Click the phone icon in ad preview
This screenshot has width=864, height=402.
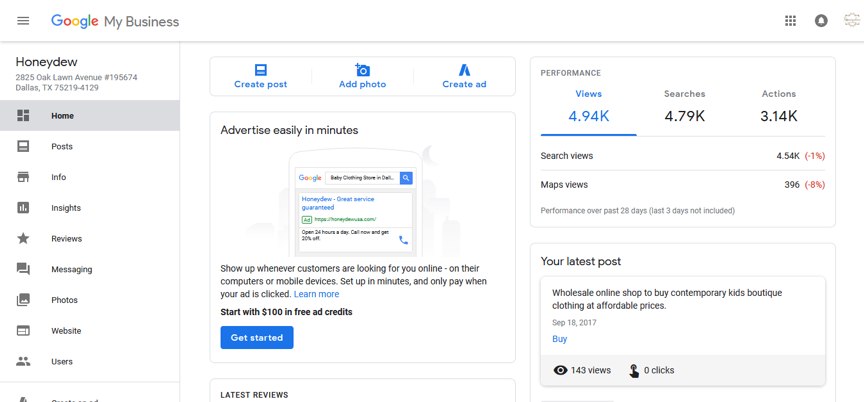(x=403, y=240)
